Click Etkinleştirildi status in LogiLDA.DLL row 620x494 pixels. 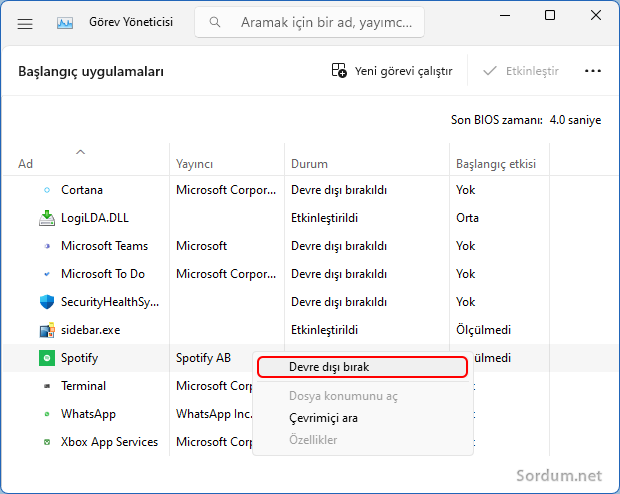pos(324,218)
